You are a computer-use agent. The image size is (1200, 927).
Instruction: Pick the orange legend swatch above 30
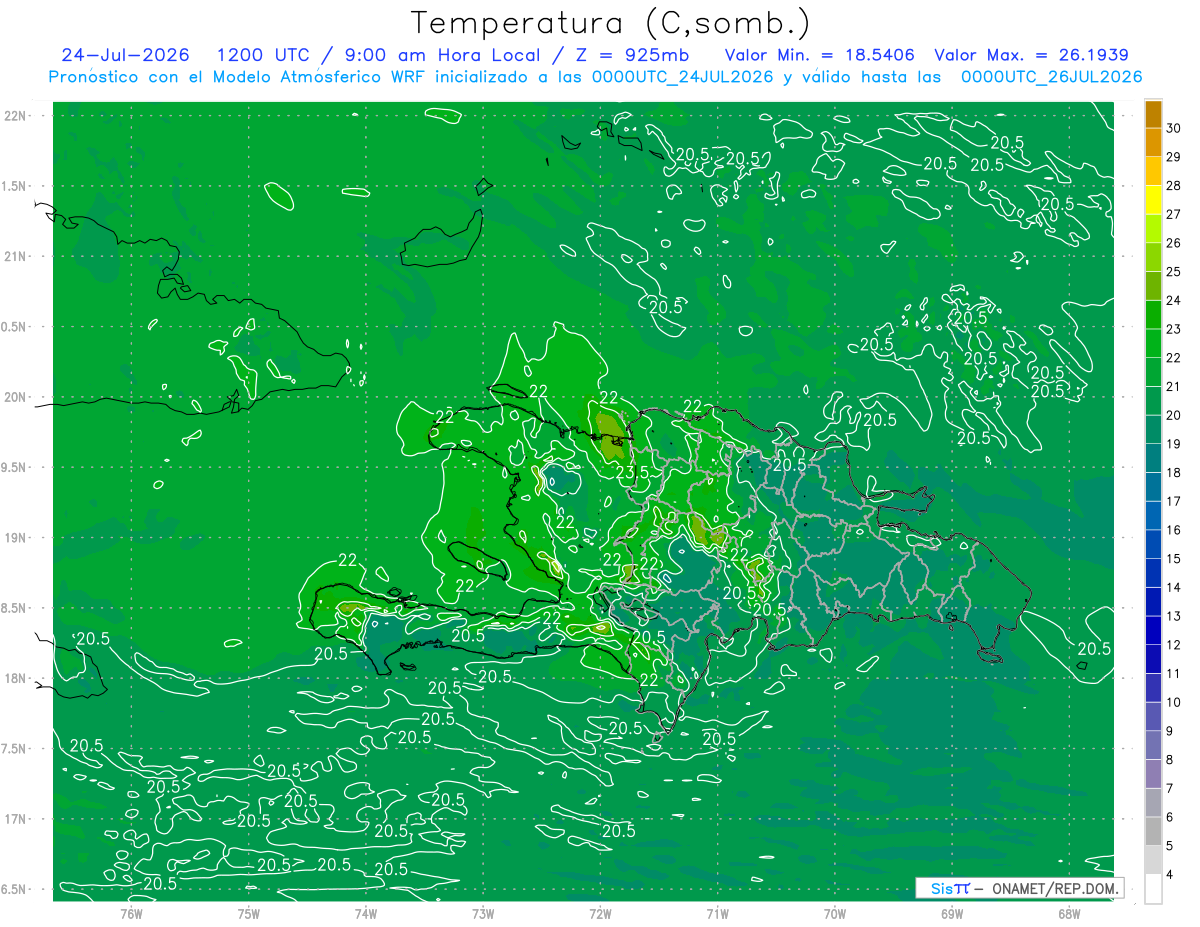(1153, 114)
